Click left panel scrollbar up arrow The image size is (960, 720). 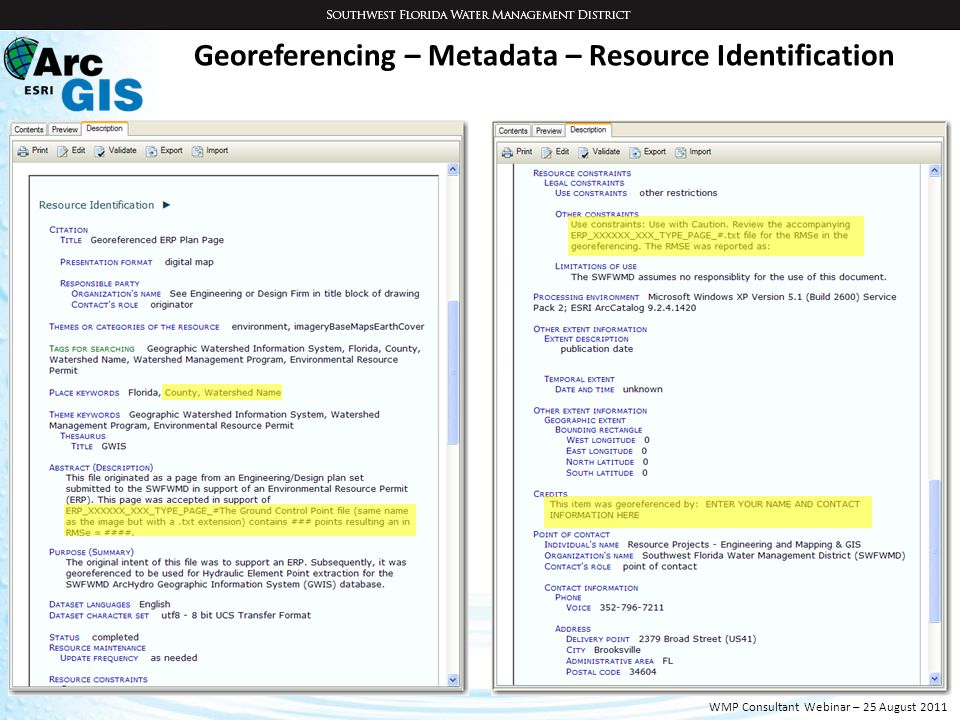pyautogui.click(x=453, y=170)
